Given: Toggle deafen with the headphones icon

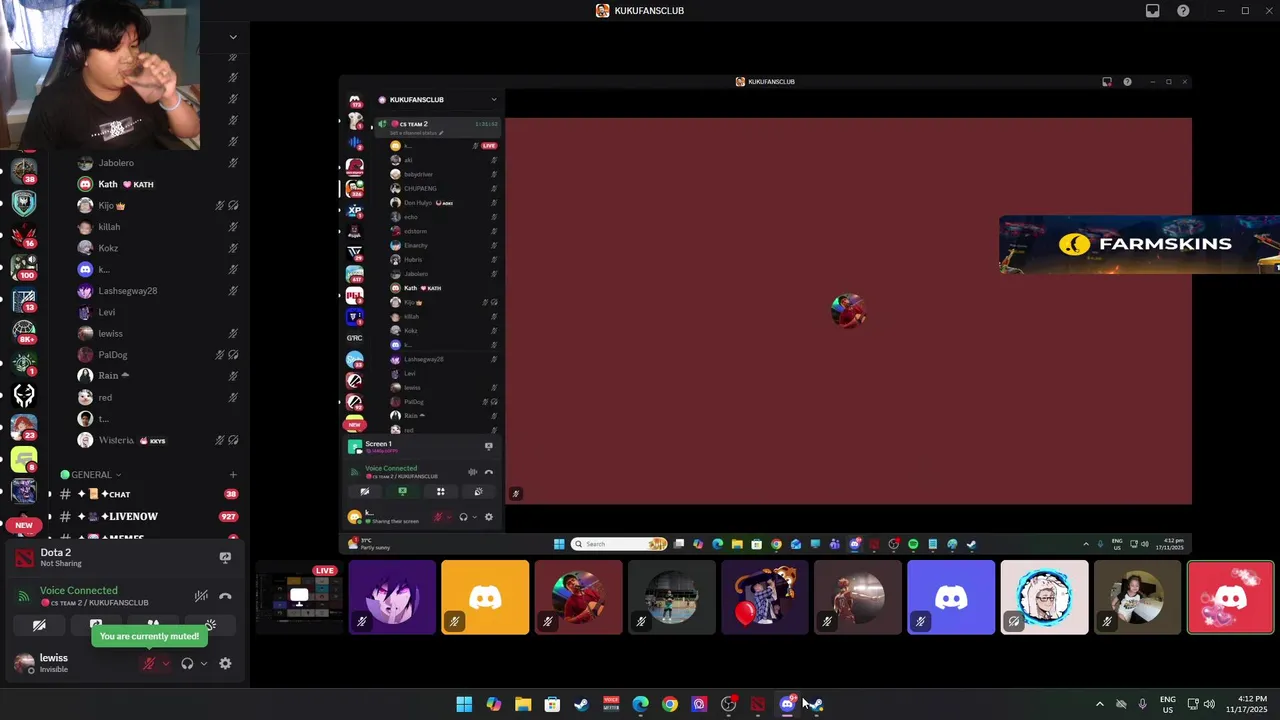Looking at the screenshot, I should click(187, 663).
